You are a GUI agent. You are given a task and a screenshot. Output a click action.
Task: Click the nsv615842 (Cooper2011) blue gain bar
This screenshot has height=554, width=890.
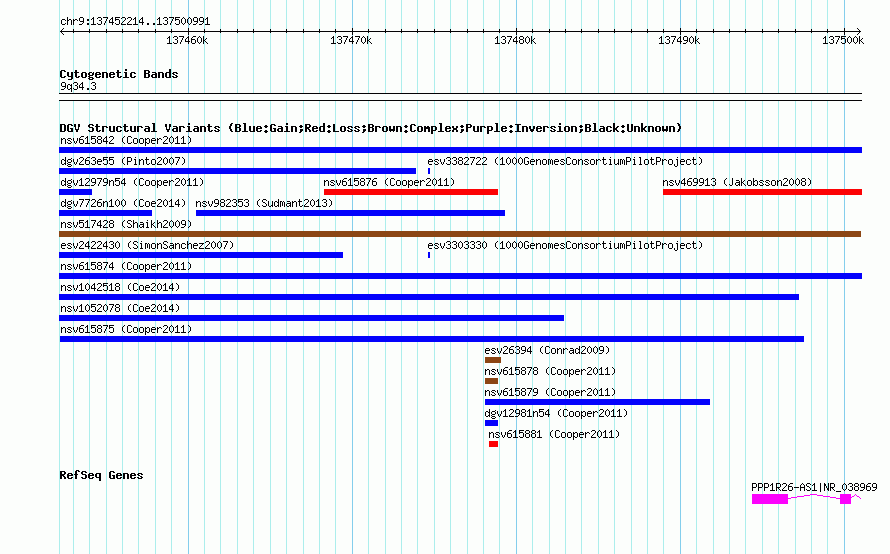click(x=460, y=150)
